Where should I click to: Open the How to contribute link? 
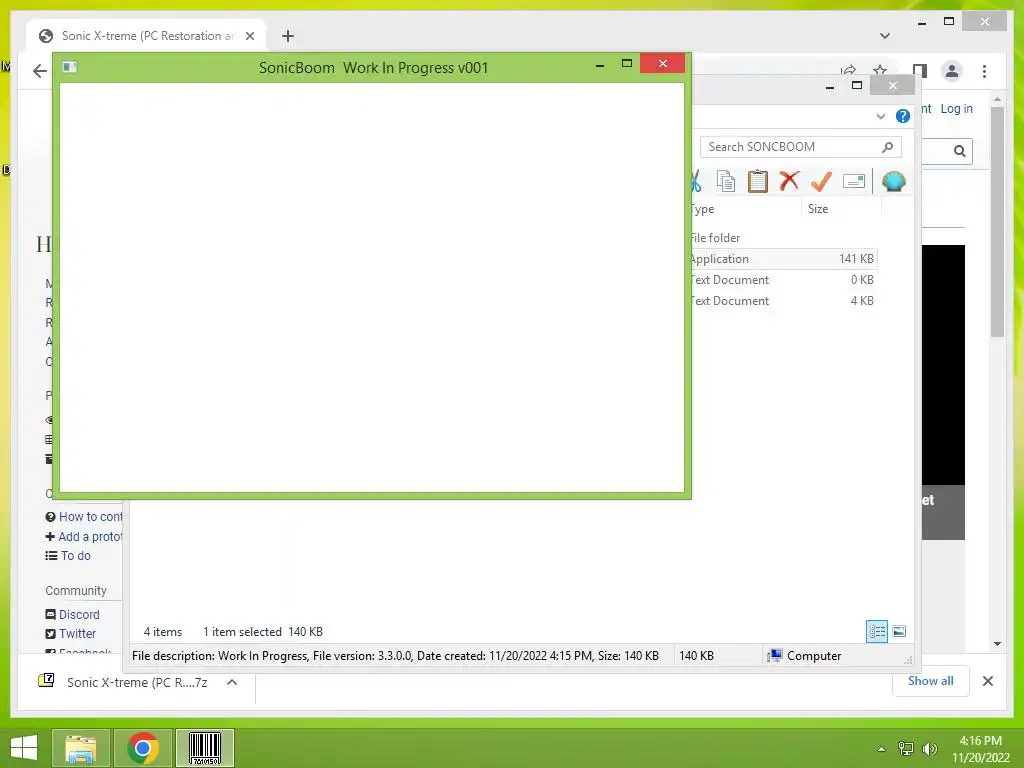coord(84,517)
